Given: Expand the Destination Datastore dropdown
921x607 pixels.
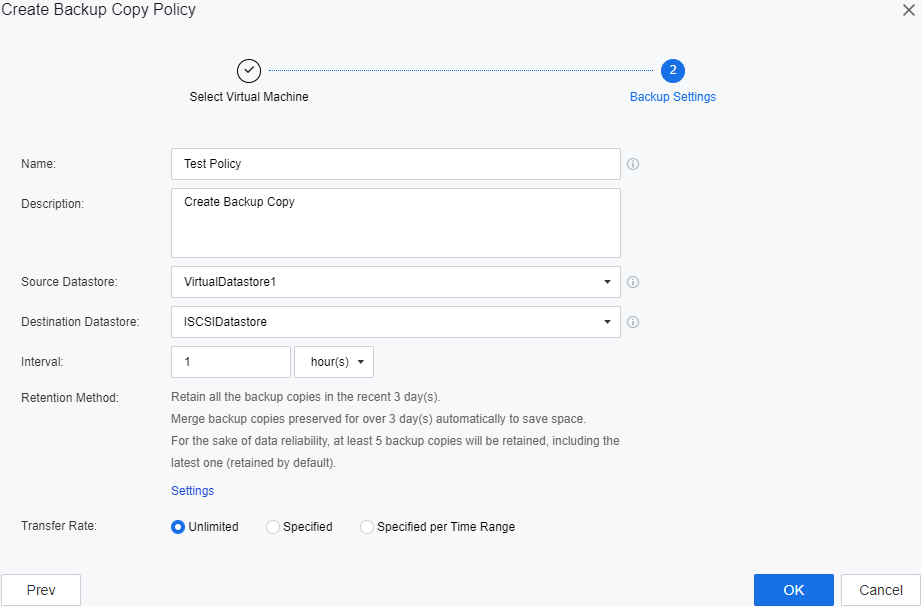Looking at the screenshot, I should point(395,322).
